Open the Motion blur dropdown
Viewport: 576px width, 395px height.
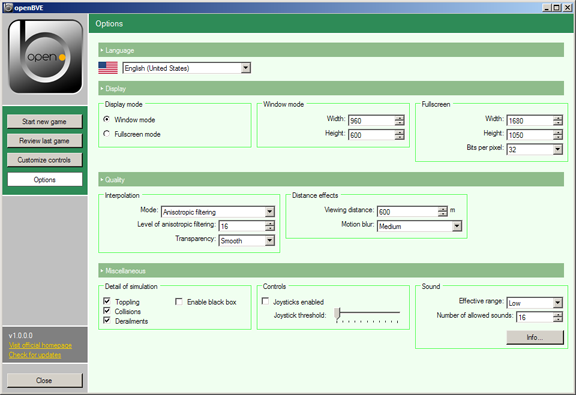420,226
